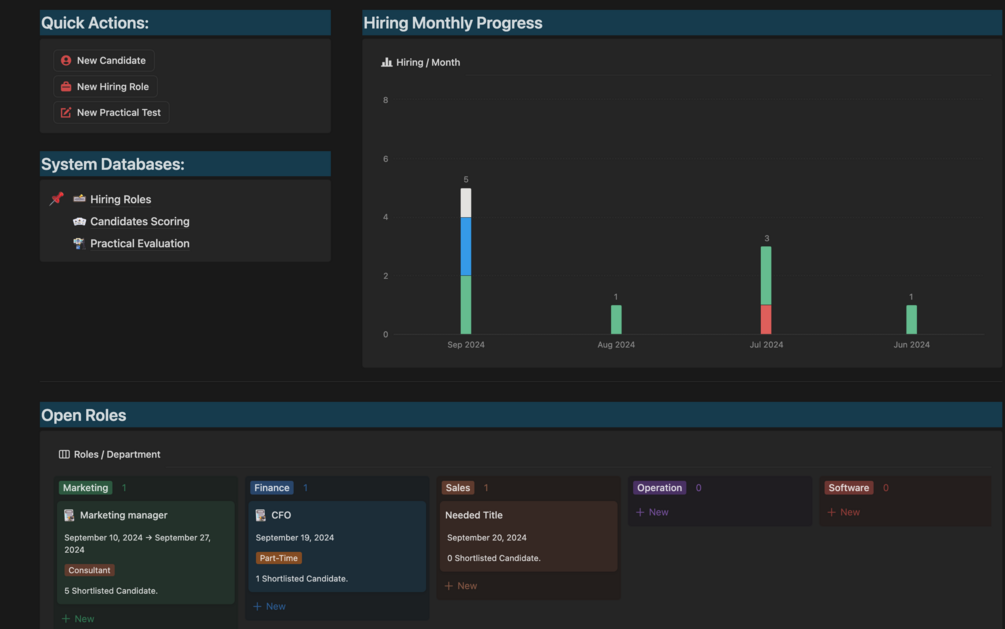1005x629 pixels.
Task: Click the board icon beside Roles / Department
Action: point(64,454)
